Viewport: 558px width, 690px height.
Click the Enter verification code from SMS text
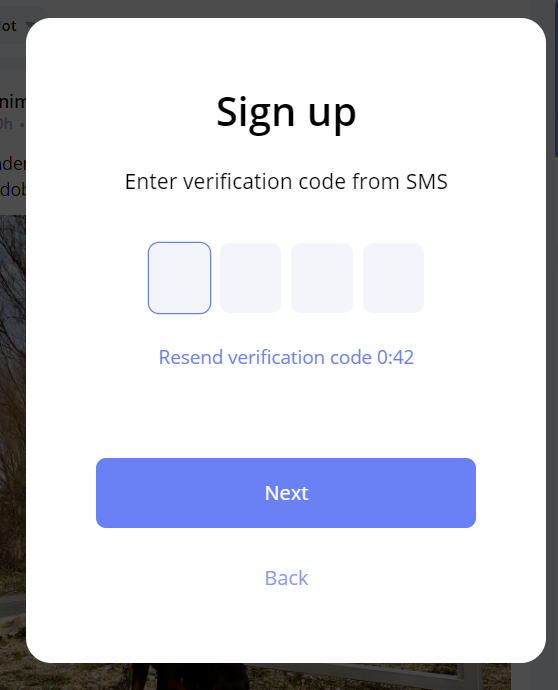[286, 181]
